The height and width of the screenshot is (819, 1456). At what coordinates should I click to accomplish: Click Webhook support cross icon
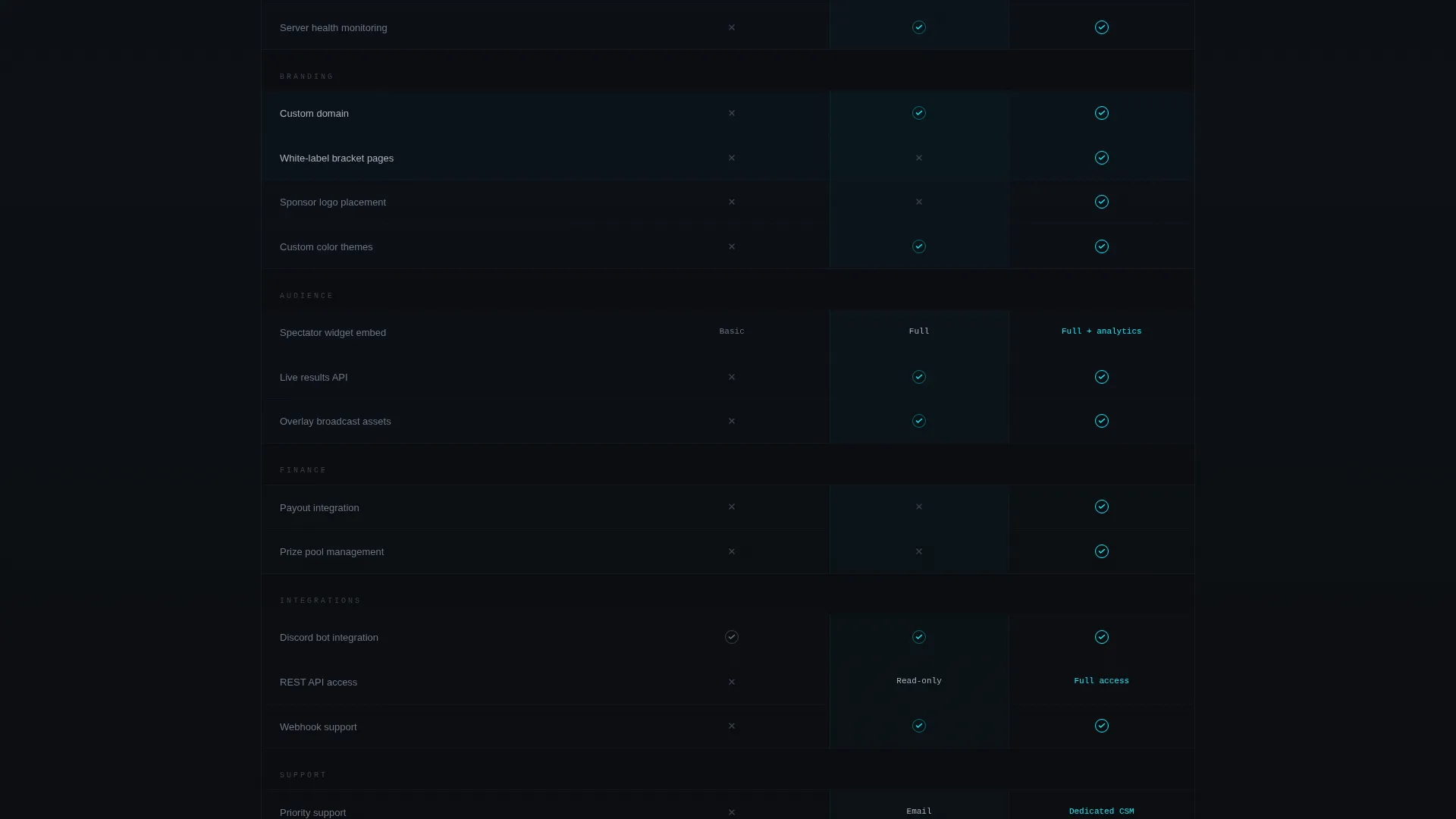pos(732,726)
